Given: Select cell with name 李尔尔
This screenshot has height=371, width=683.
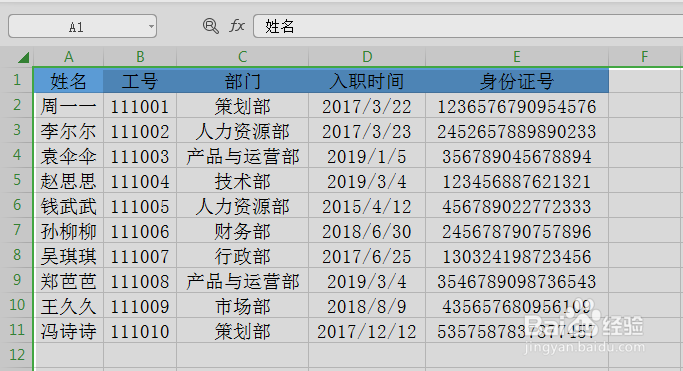Looking at the screenshot, I should point(68,131).
